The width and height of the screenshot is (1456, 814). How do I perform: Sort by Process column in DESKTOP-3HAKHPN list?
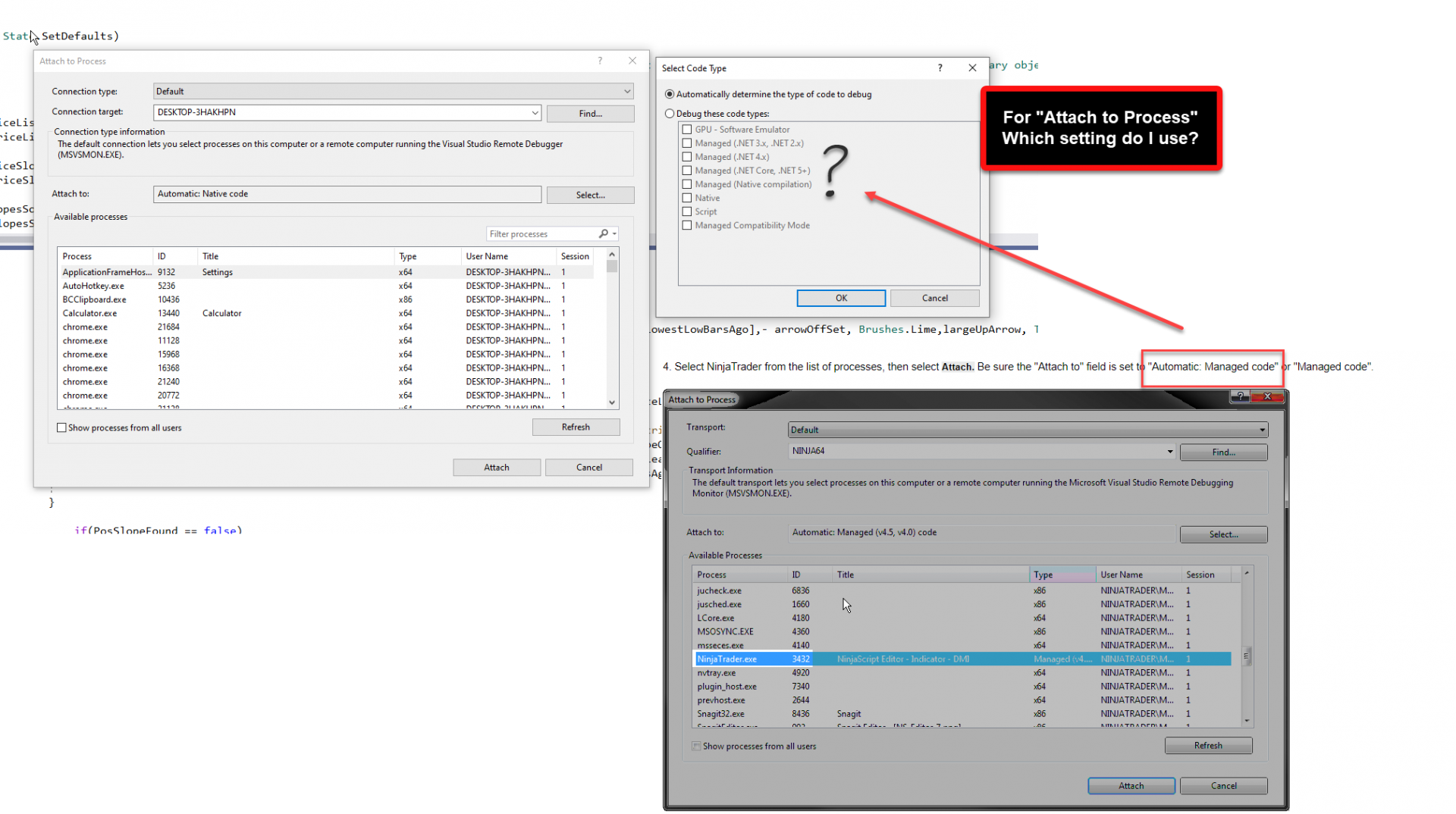pyautogui.click(x=105, y=257)
